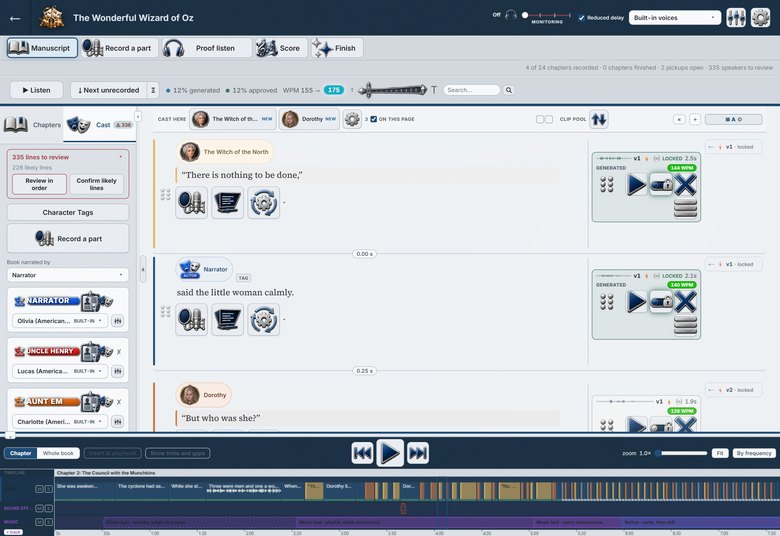
Task: Mute the Sound Effects track
Action: click(39, 508)
